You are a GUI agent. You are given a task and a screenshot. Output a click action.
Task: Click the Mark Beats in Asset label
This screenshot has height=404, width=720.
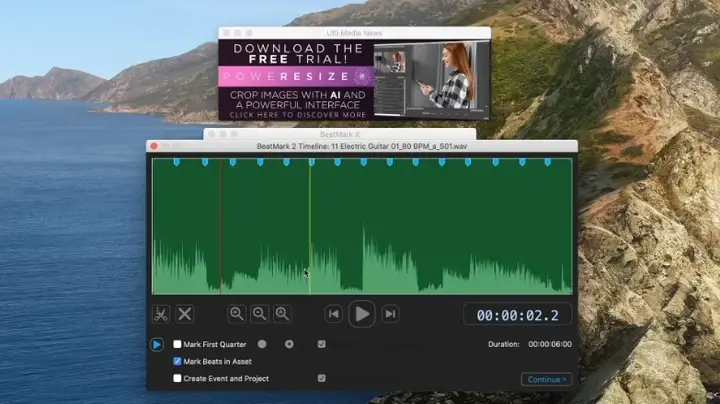tap(218, 362)
